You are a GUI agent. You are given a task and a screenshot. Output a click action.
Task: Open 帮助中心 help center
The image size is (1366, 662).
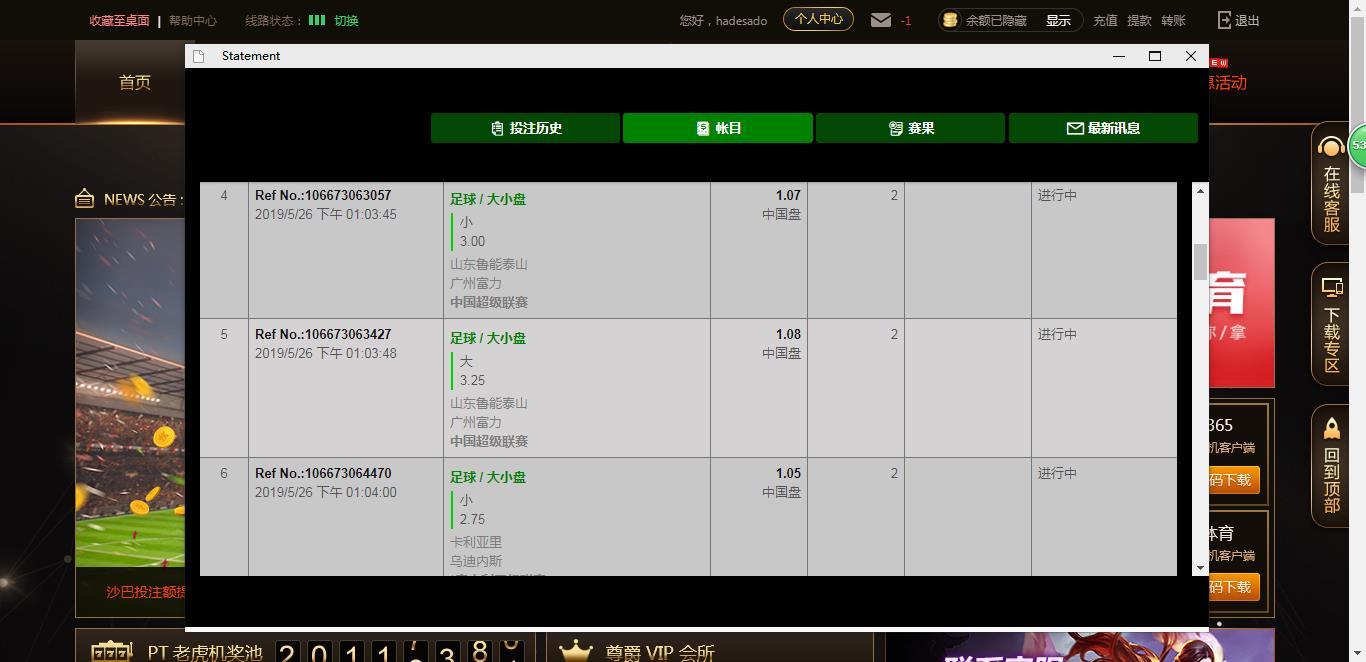192,20
